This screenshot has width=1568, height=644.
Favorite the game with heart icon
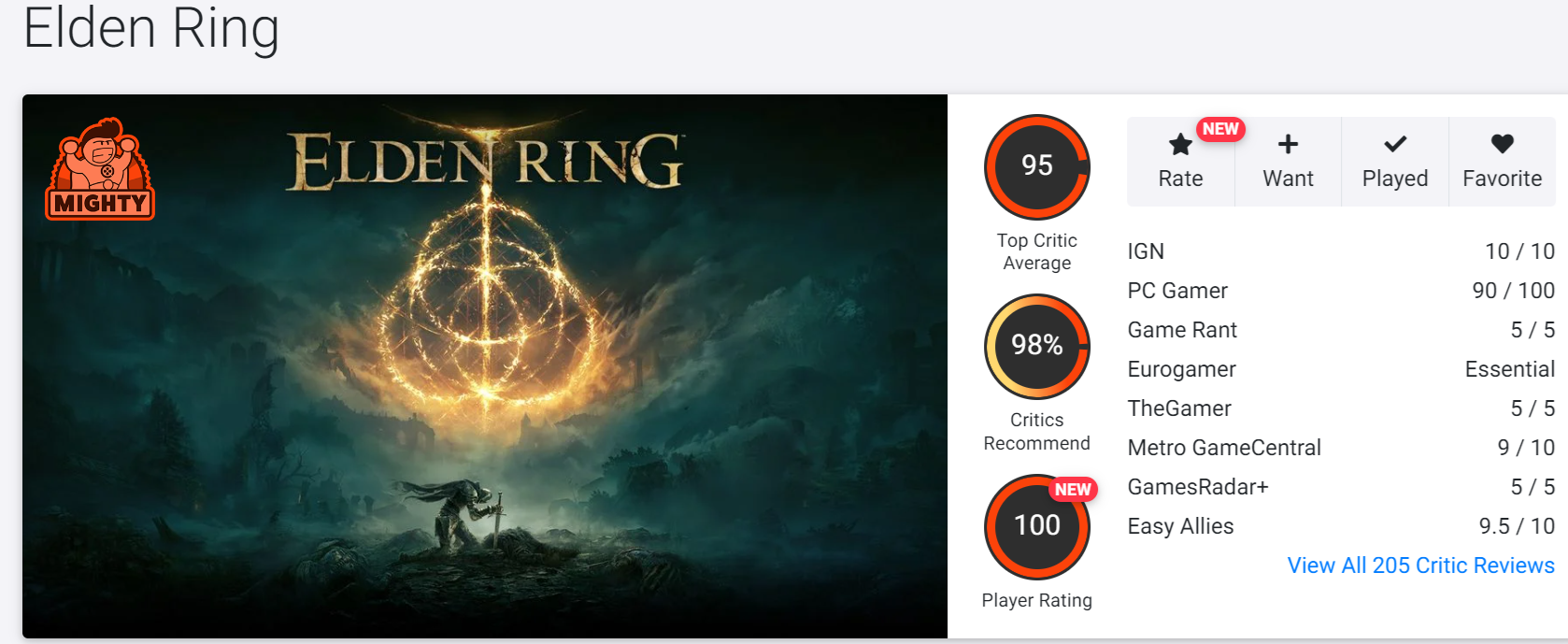pos(1502,145)
